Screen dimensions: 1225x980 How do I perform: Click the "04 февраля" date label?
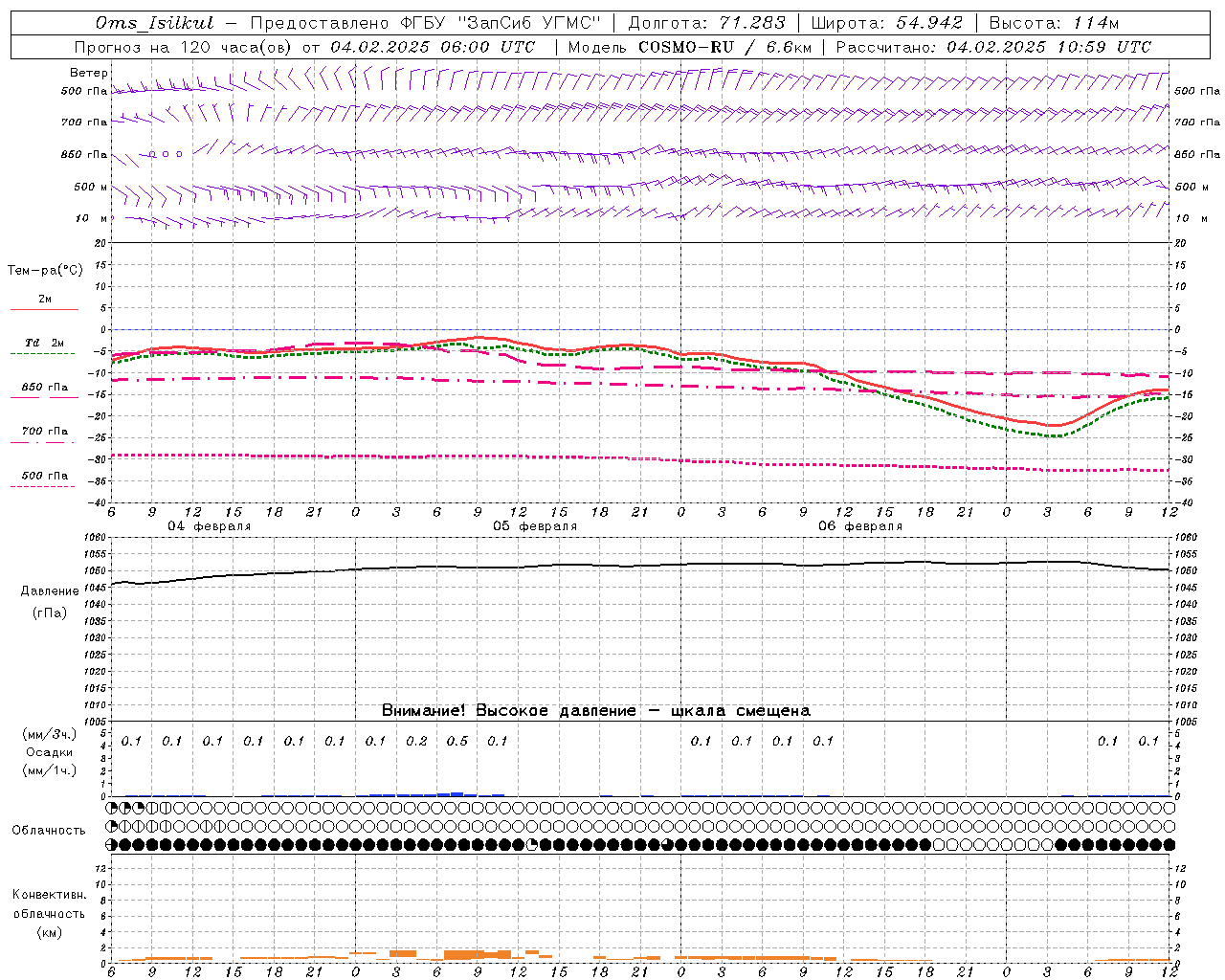pos(210,526)
